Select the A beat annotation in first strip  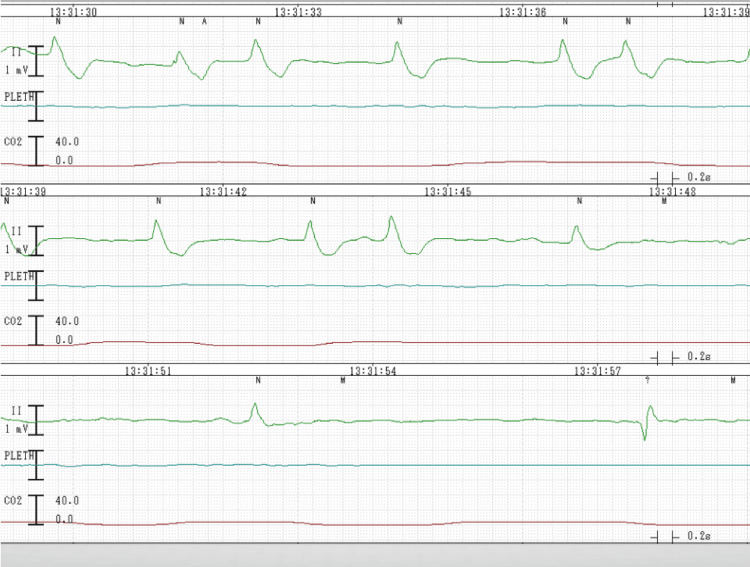point(204,22)
